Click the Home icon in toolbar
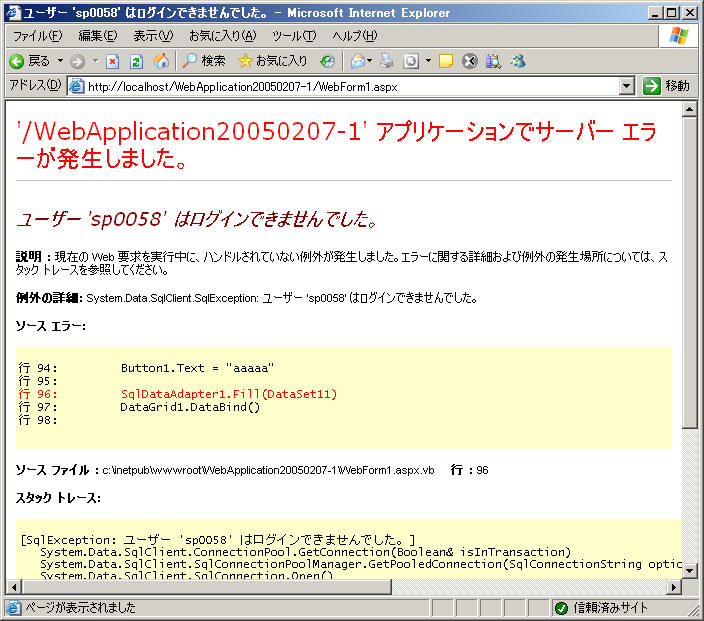Screen dimensions: 704x621 pyautogui.click(x=161, y=61)
